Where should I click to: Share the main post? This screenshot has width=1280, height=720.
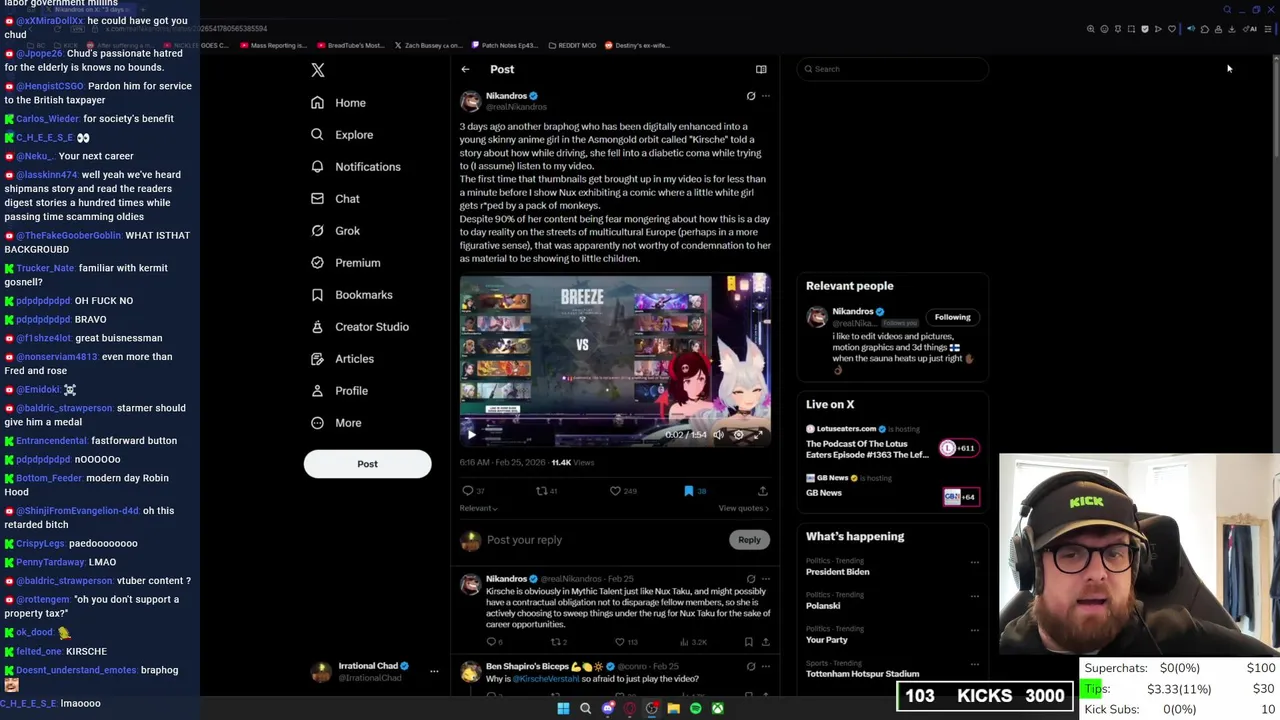[x=762, y=491]
